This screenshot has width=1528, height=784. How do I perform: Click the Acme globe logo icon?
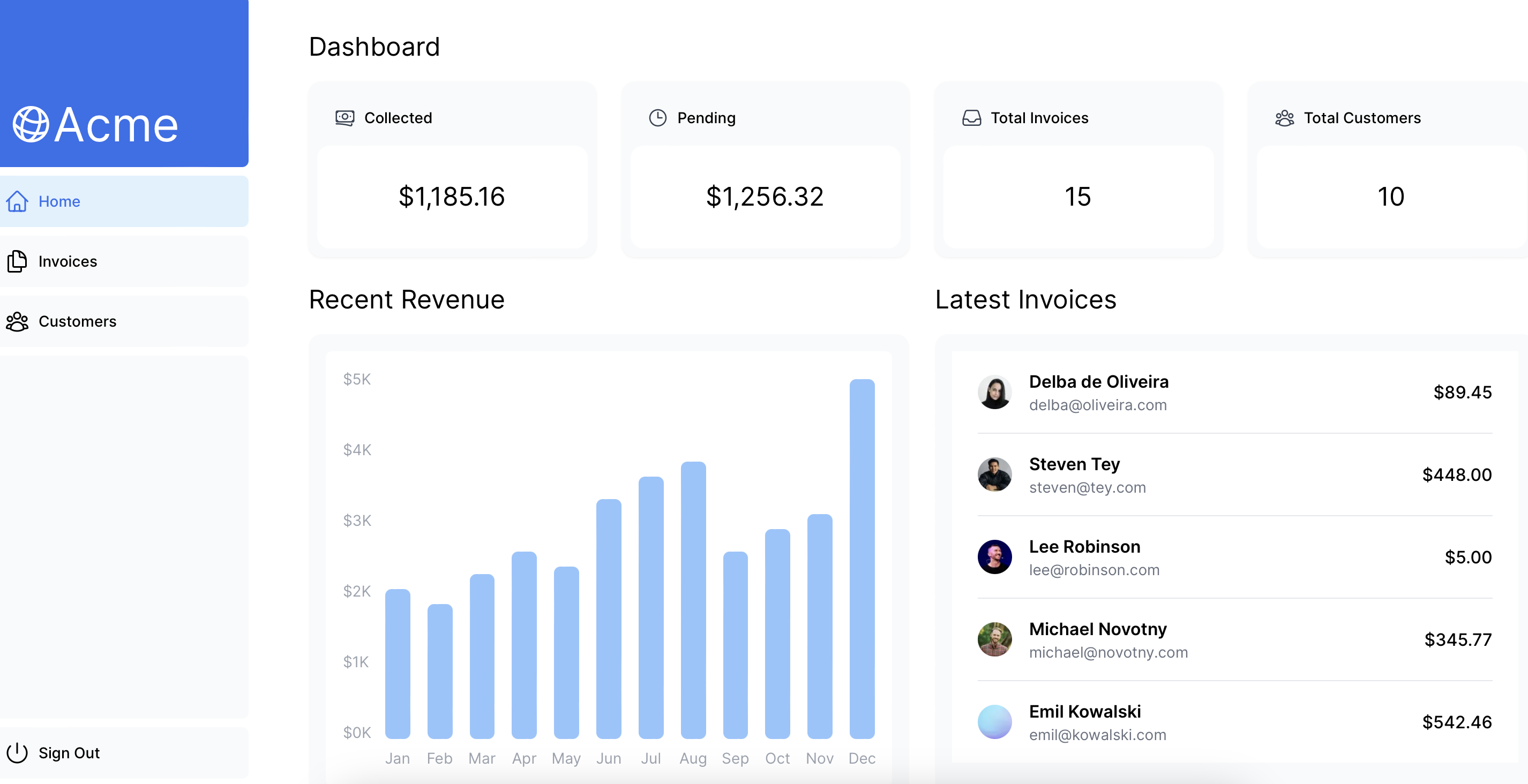tap(30, 125)
